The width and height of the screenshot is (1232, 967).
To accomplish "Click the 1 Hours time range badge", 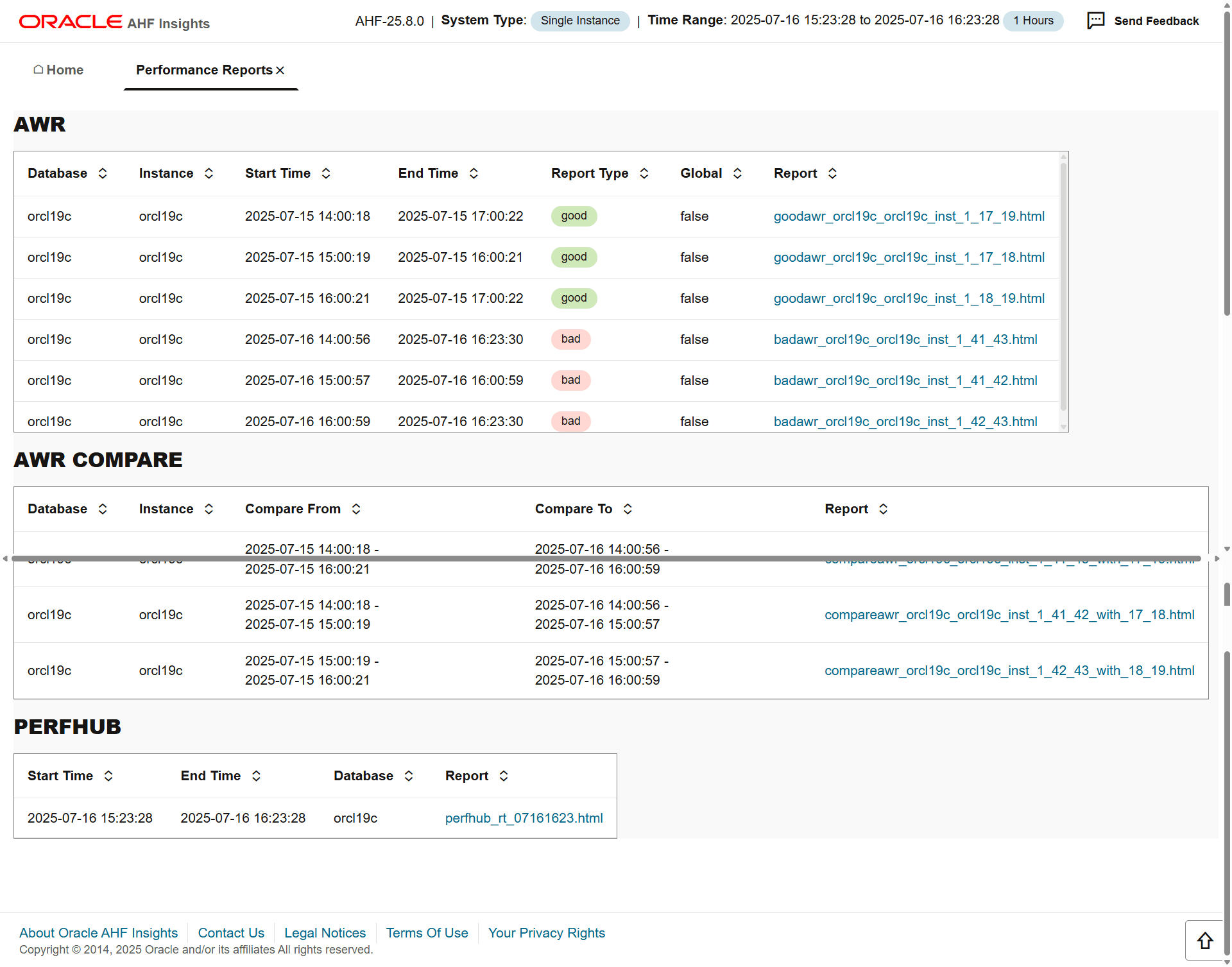I will click(1033, 21).
